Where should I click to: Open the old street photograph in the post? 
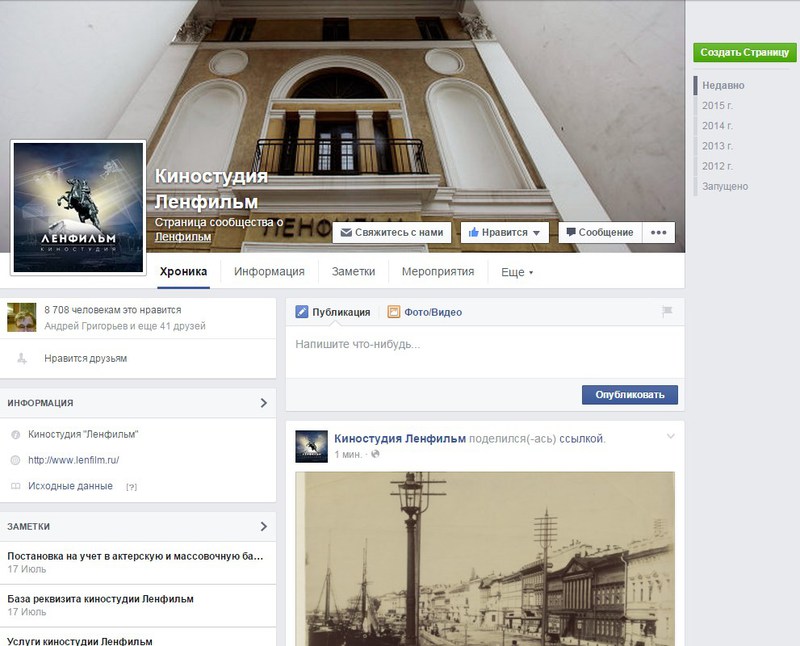coord(485,559)
